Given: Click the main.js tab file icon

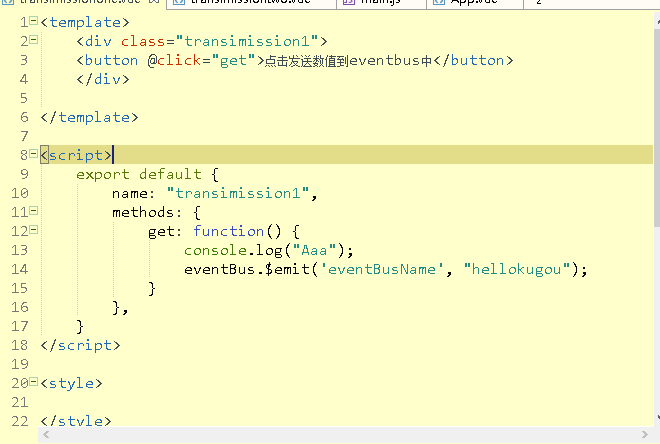Looking at the screenshot, I should [347, 3].
